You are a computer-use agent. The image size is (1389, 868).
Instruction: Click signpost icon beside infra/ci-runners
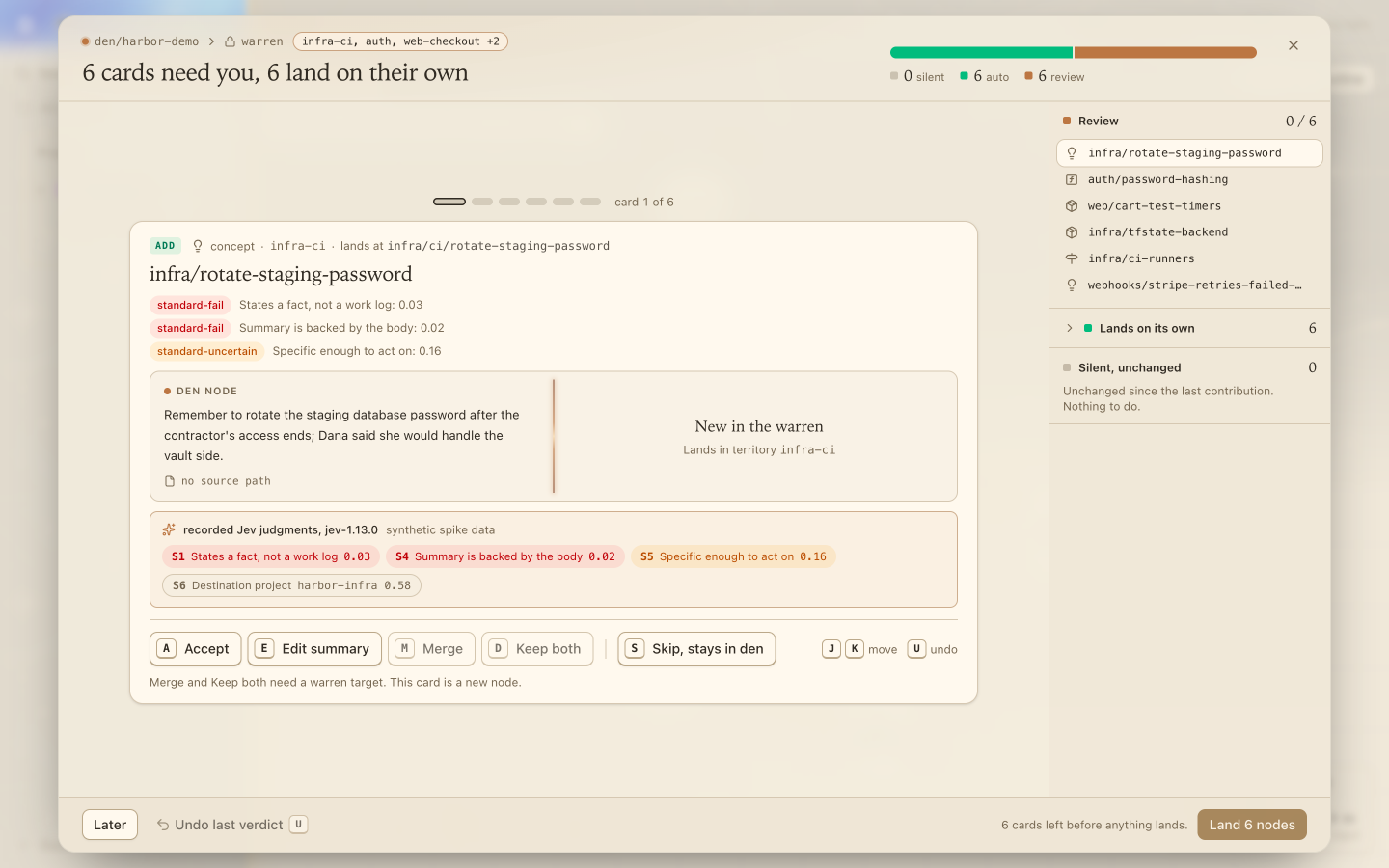pos(1072,258)
